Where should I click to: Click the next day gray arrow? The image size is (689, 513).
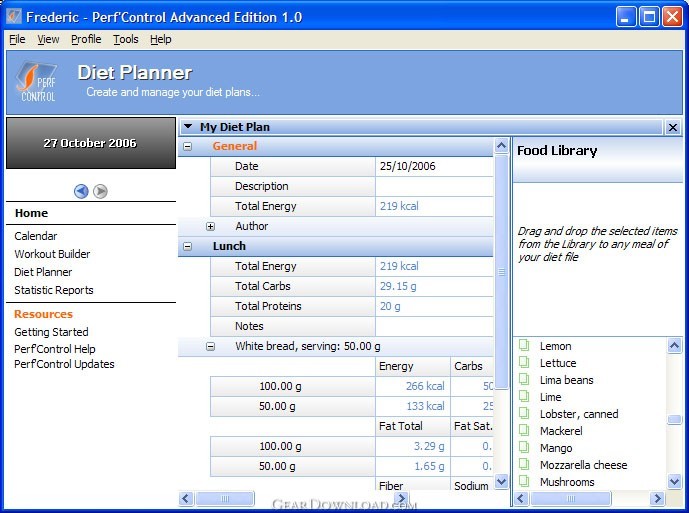(100, 191)
